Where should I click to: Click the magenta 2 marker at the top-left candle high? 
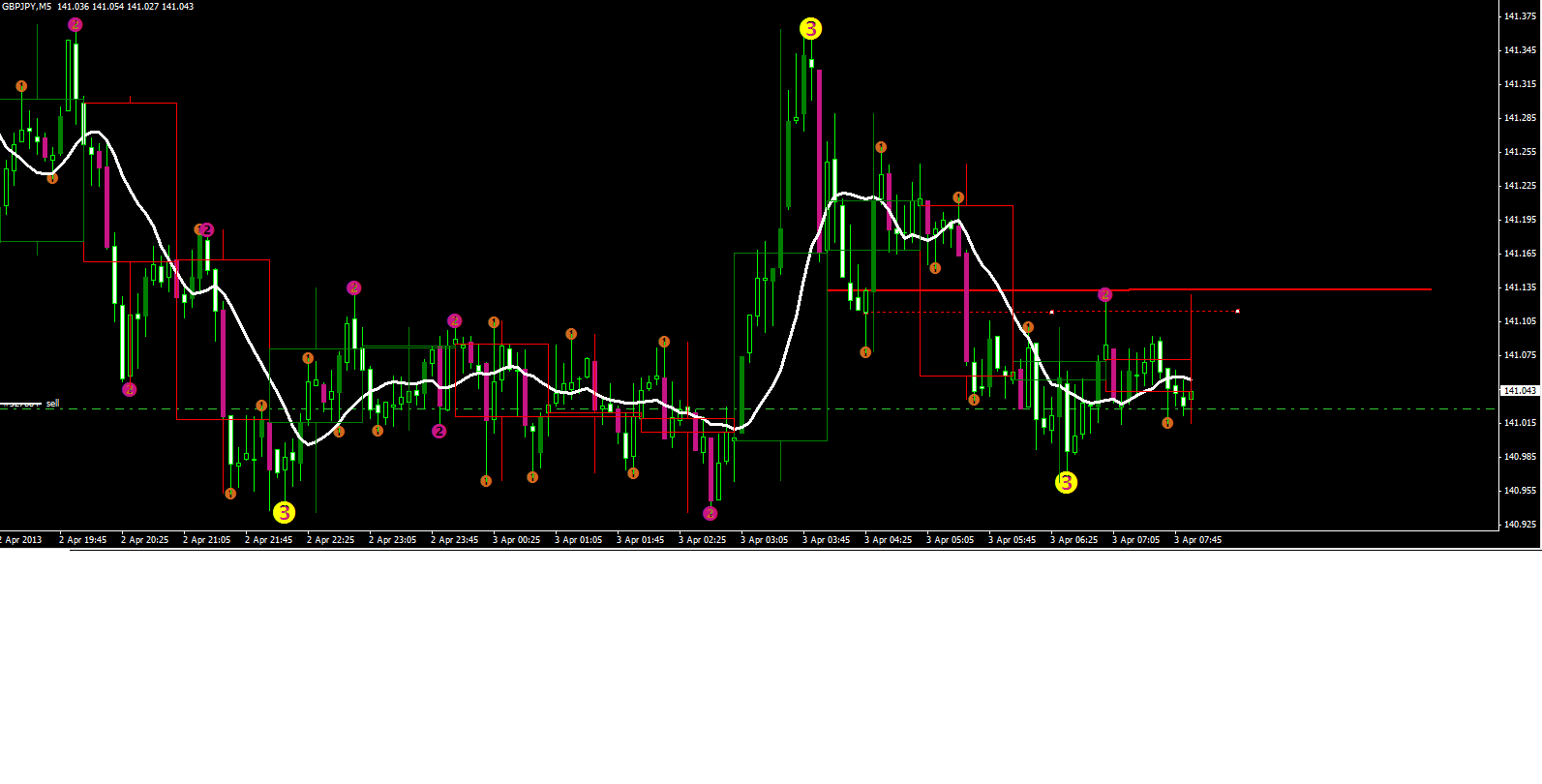(x=76, y=25)
